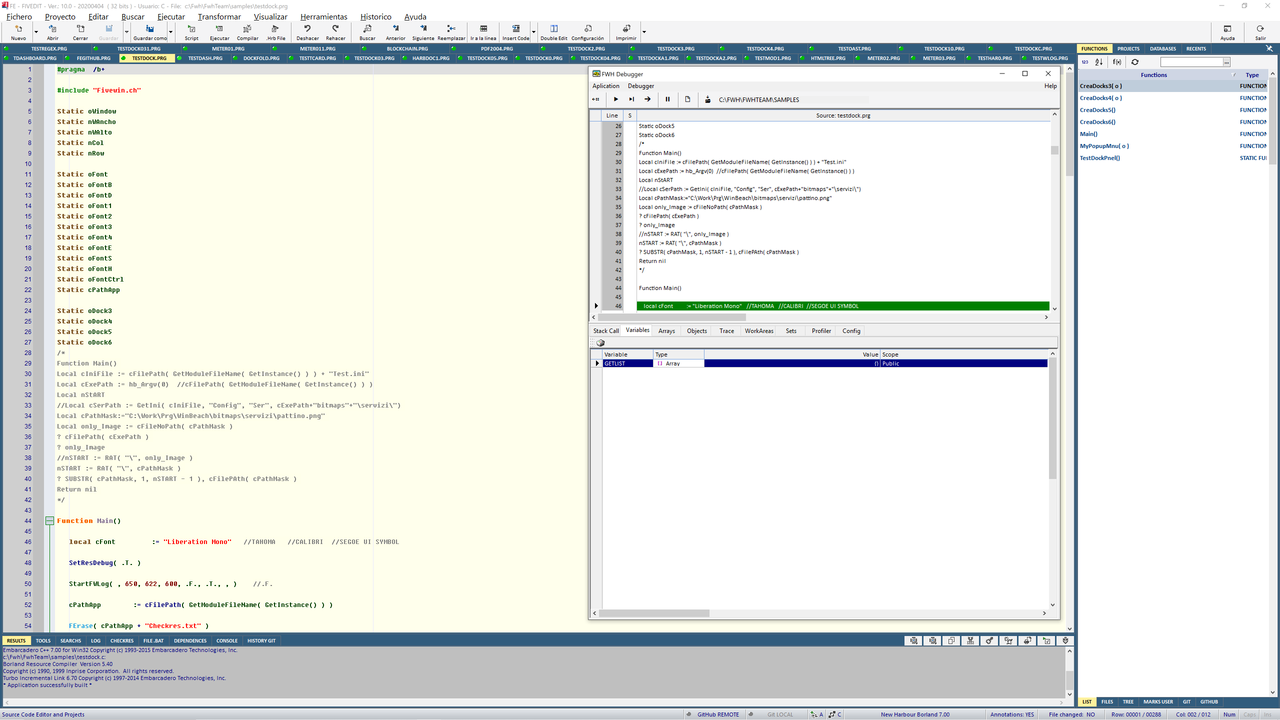1280x720 pixels.
Task: Click the Cerrar file toolbar icon
Action: point(80,30)
